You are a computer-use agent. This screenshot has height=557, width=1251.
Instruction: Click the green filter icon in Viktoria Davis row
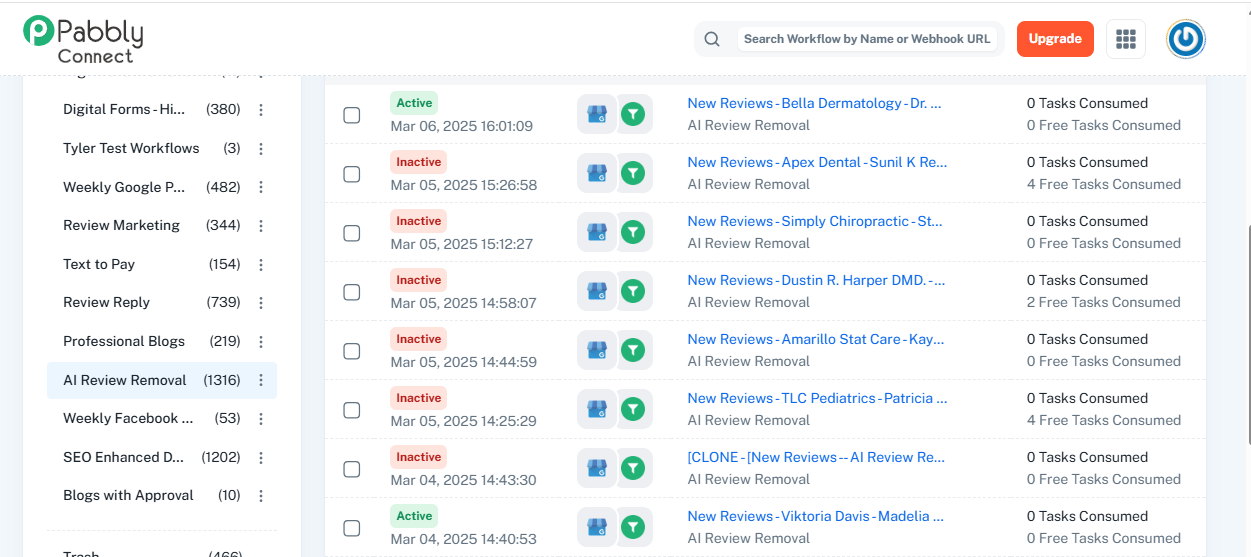633,527
